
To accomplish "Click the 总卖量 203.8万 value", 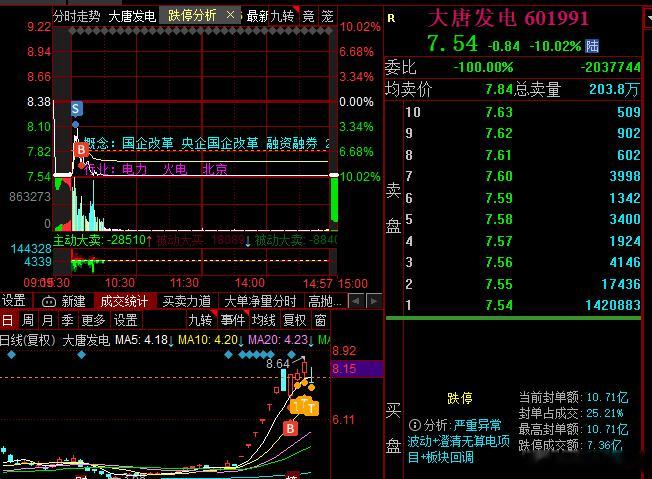I will point(614,89).
